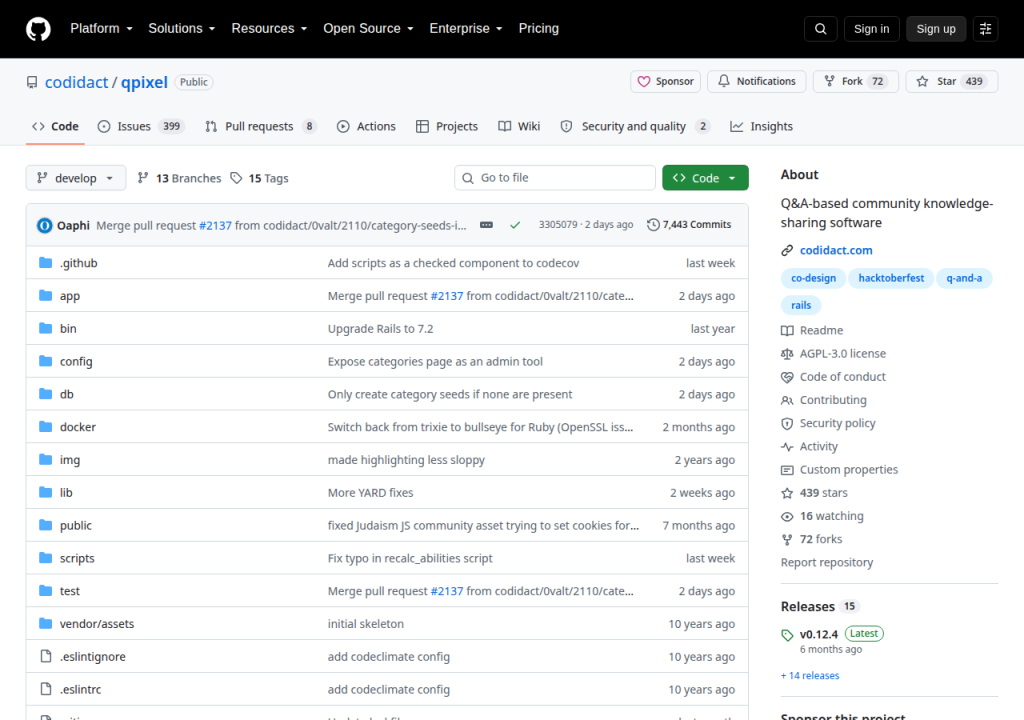Star the qpixel repository
1024x720 pixels.
(x=952, y=82)
